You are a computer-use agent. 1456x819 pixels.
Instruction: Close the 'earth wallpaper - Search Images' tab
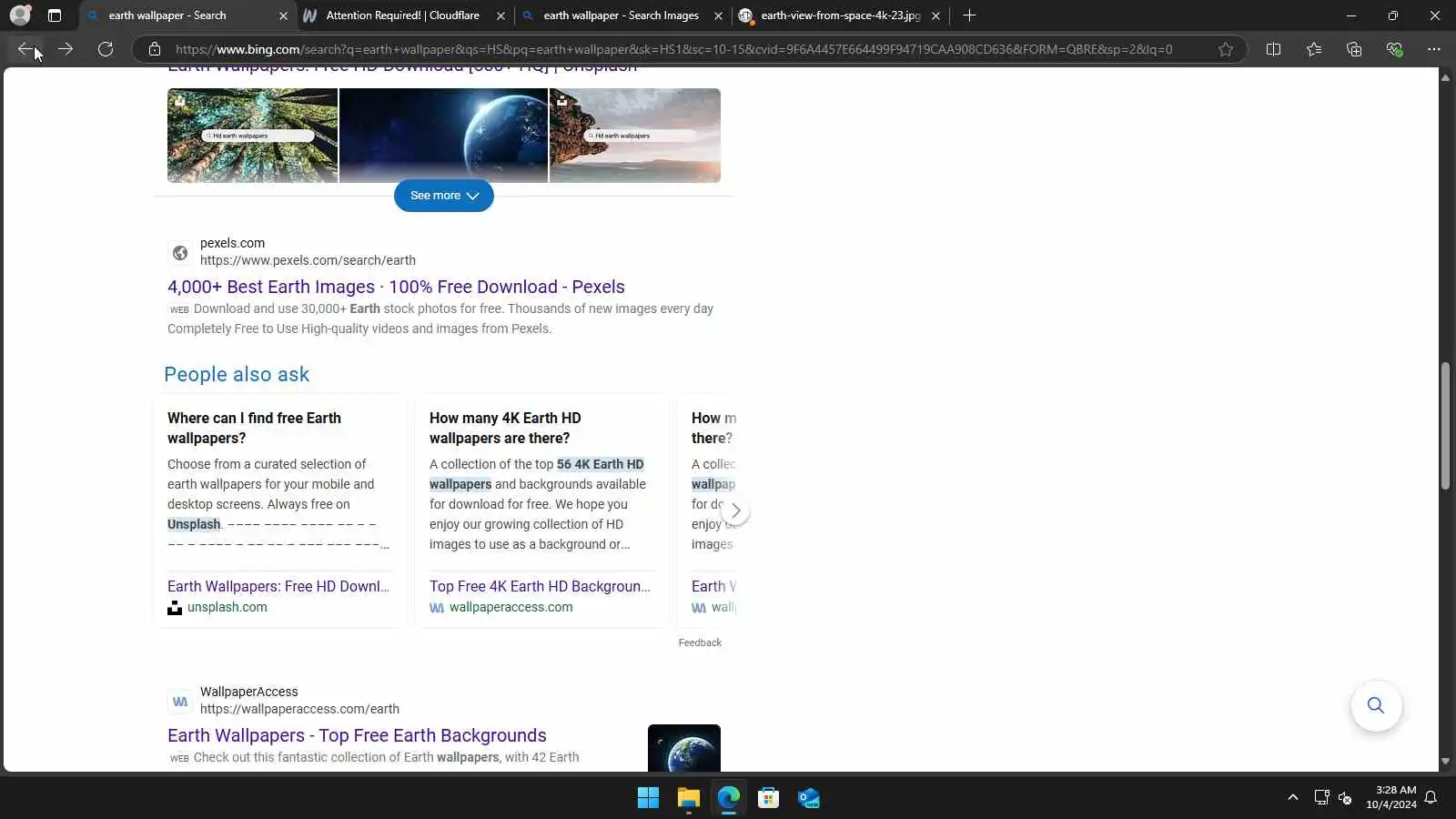coord(718,15)
